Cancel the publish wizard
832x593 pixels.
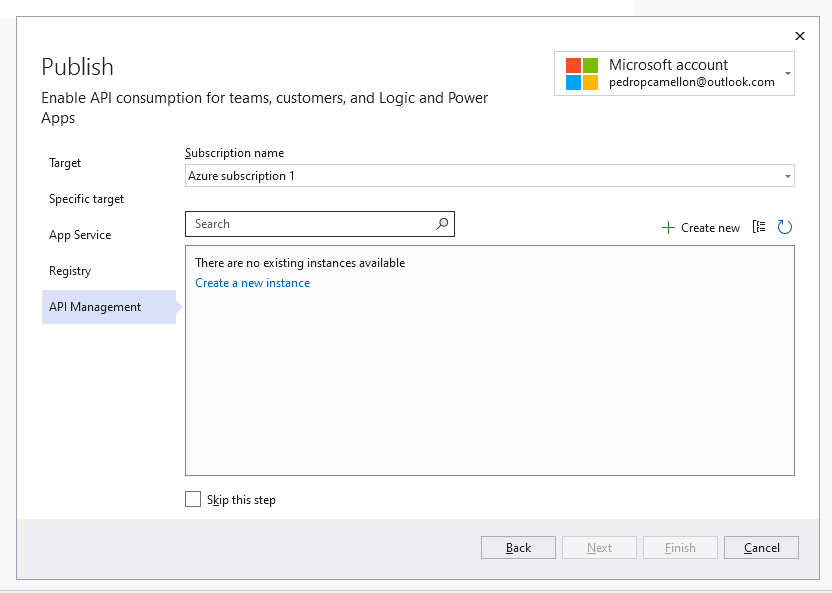click(761, 547)
